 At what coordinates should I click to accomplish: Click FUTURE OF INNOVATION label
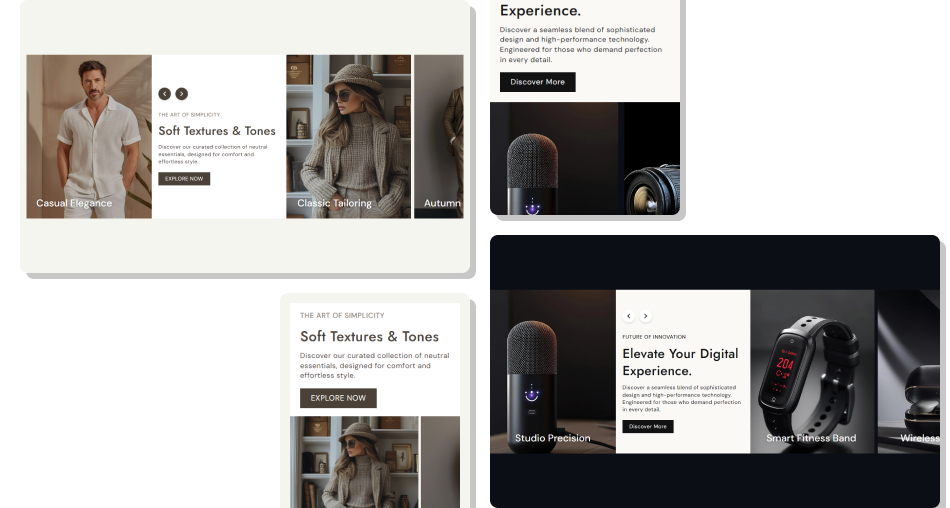click(x=654, y=337)
